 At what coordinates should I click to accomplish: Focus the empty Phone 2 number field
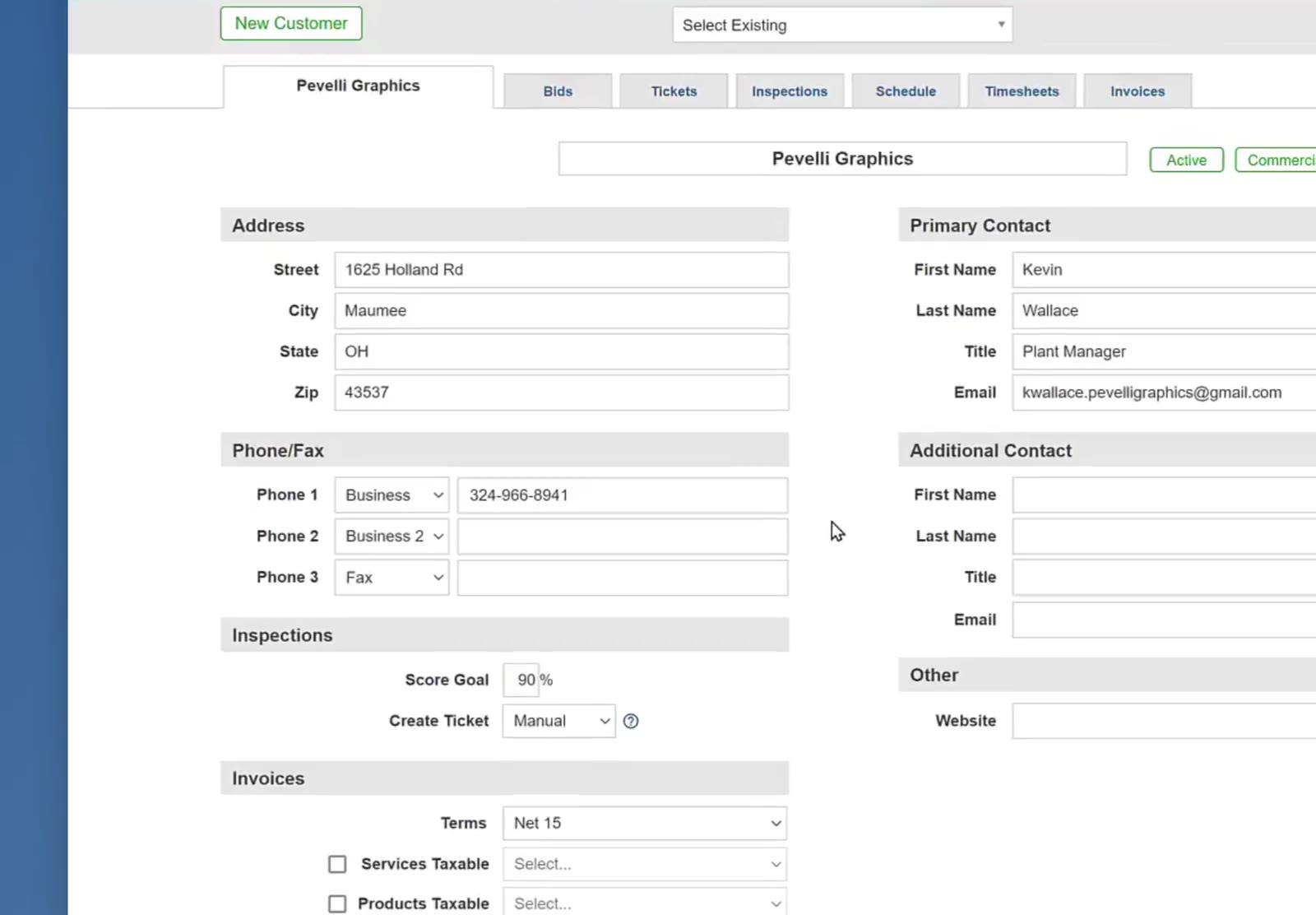[x=623, y=536]
